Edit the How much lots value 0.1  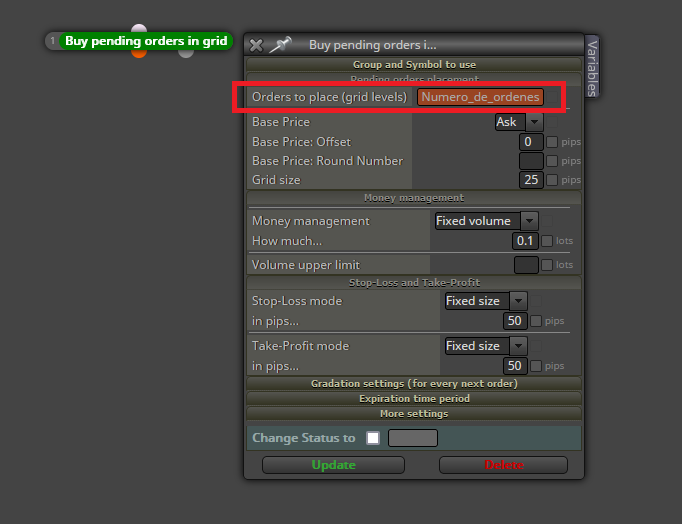coord(525,240)
